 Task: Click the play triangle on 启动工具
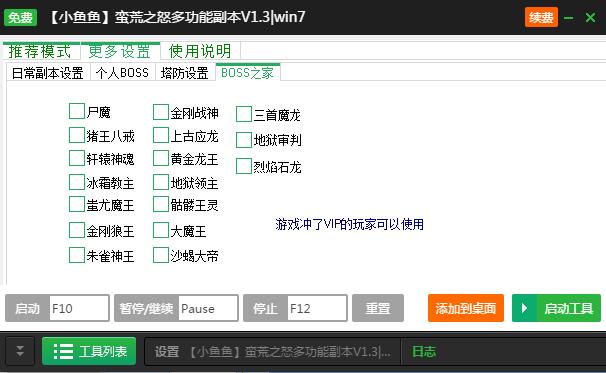(524, 308)
